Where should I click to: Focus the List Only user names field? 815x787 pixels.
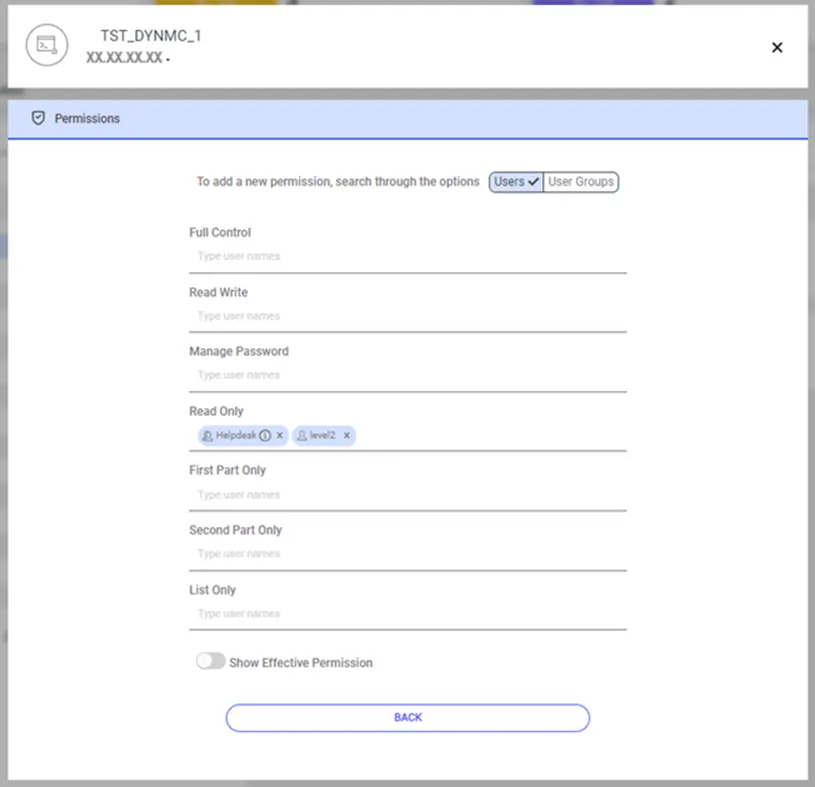[x=408, y=614]
